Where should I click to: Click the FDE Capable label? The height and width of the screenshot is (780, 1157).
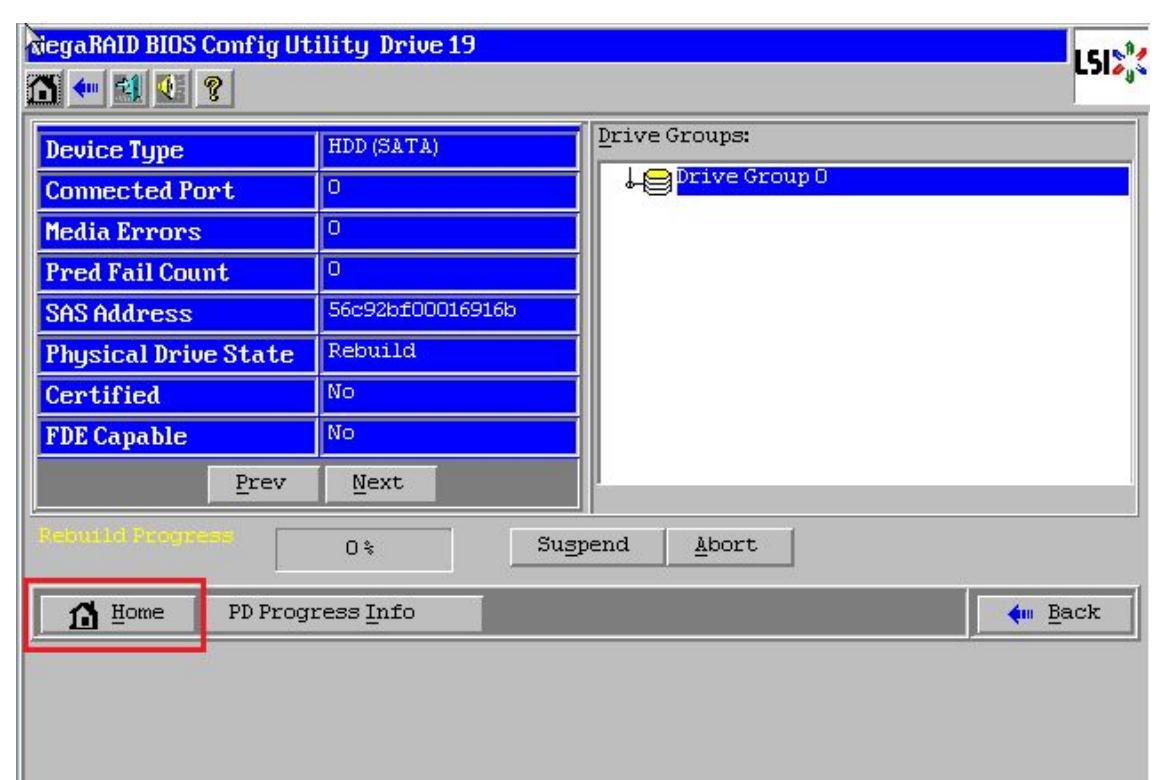tap(116, 437)
